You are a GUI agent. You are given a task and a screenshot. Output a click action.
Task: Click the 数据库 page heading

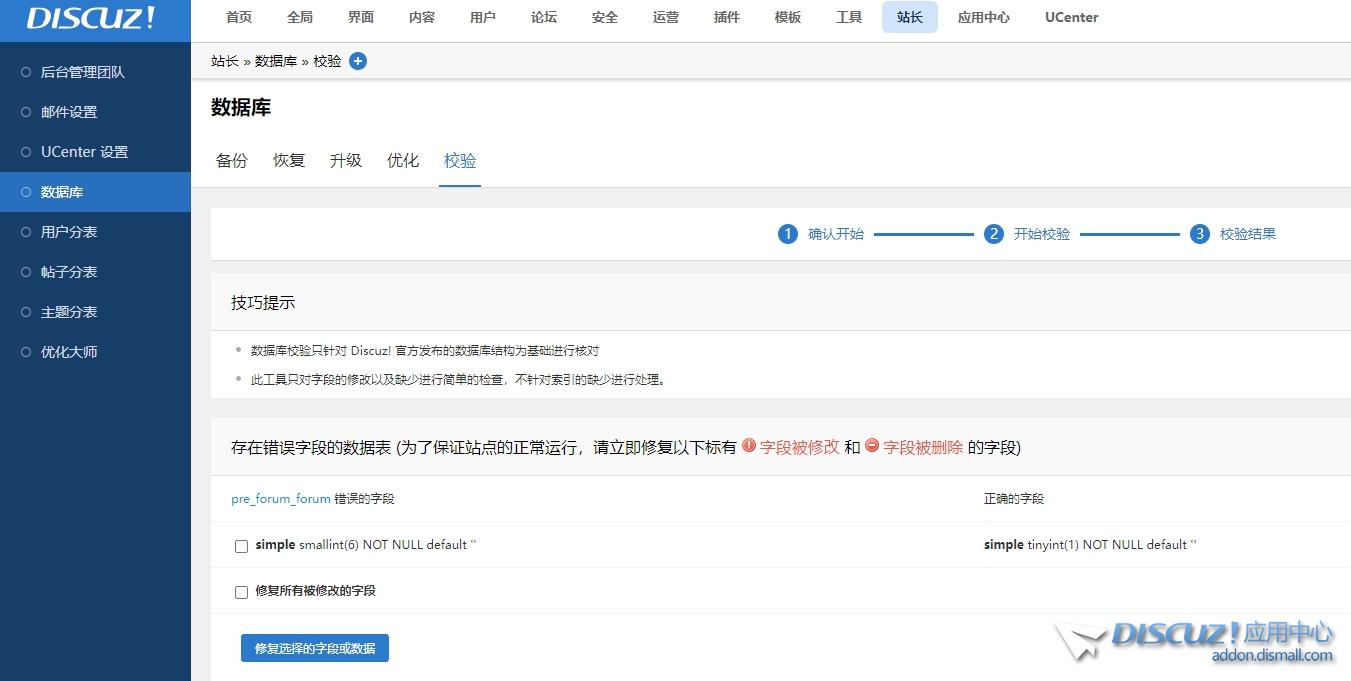click(x=241, y=107)
